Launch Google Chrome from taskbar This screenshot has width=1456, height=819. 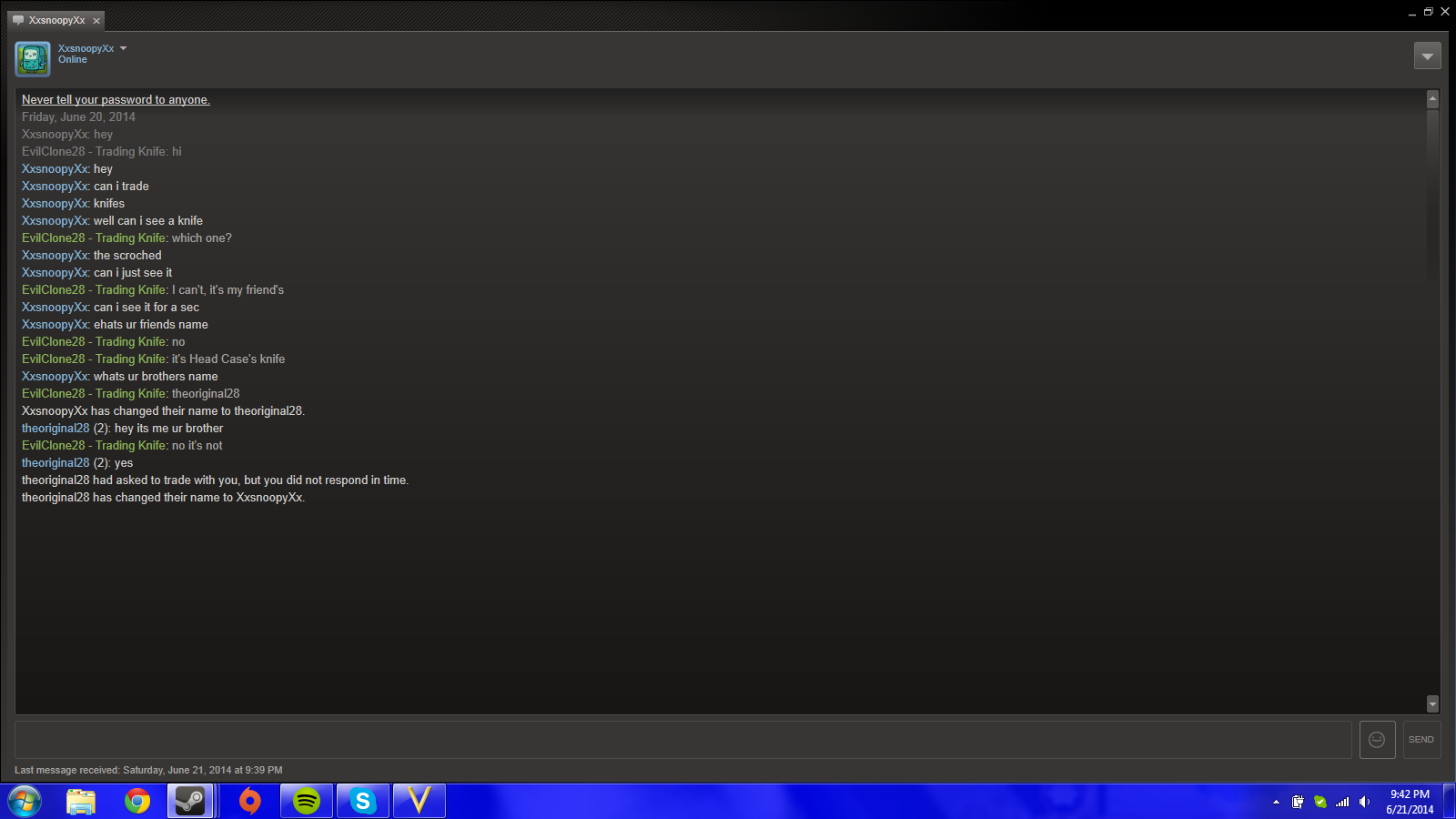(x=137, y=801)
